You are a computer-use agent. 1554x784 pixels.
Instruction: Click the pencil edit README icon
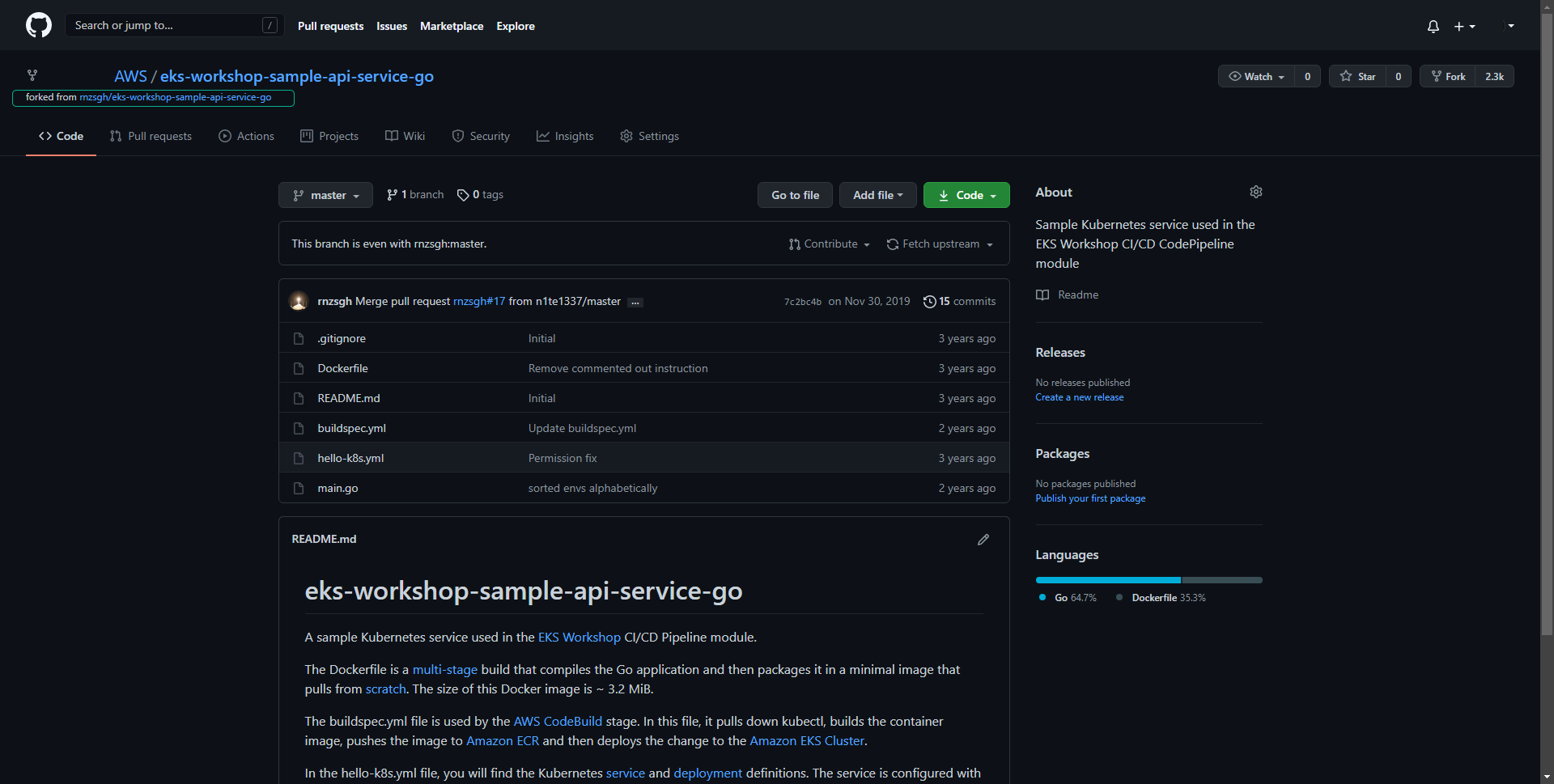(x=983, y=539)
